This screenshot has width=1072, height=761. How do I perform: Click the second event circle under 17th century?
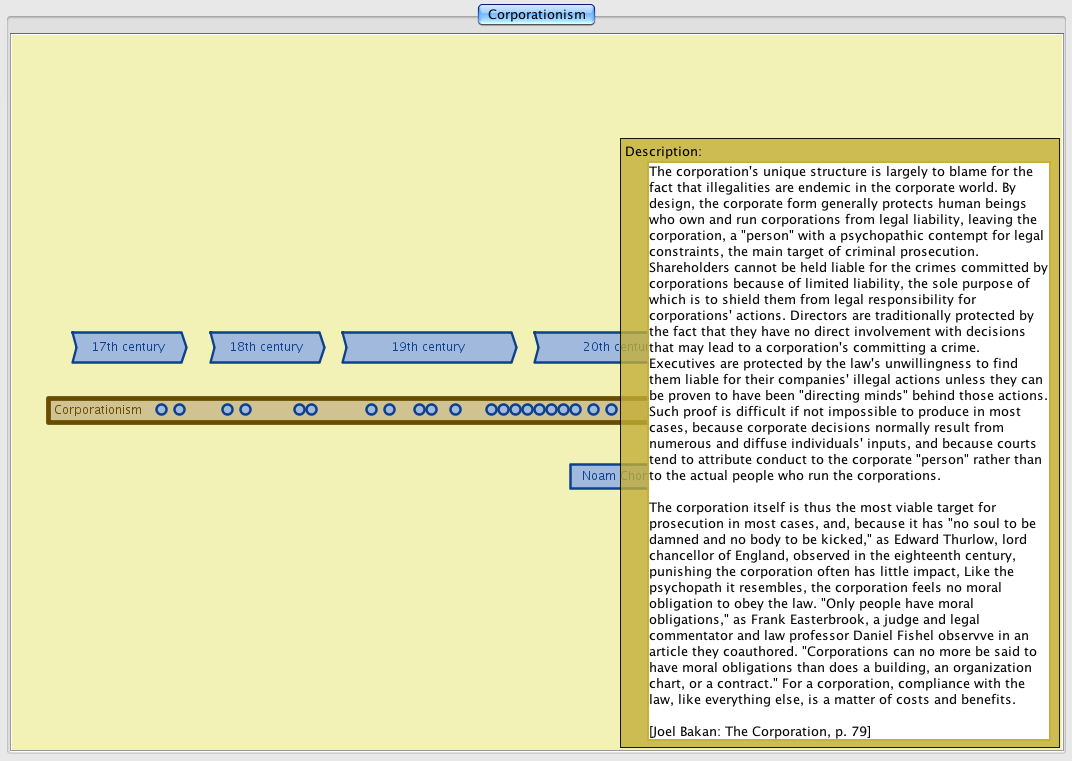tap(179, 410)
